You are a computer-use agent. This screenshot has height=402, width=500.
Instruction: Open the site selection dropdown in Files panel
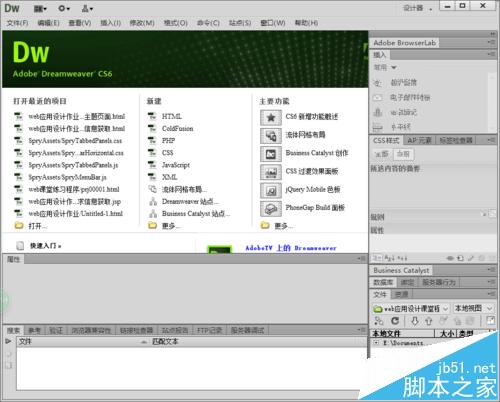tap(411, 309)
